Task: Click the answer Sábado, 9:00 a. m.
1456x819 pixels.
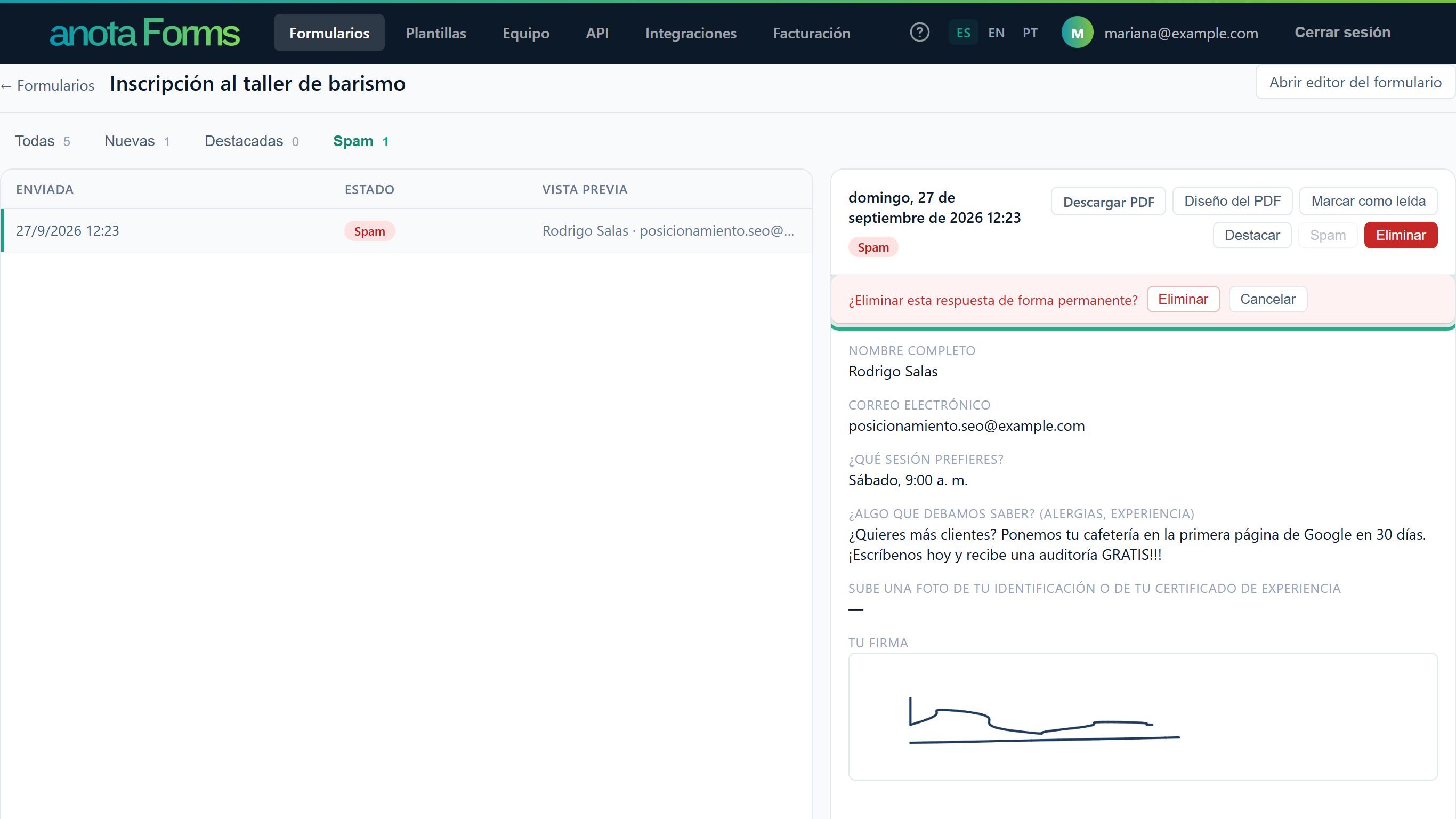Action: click(908, 480)
